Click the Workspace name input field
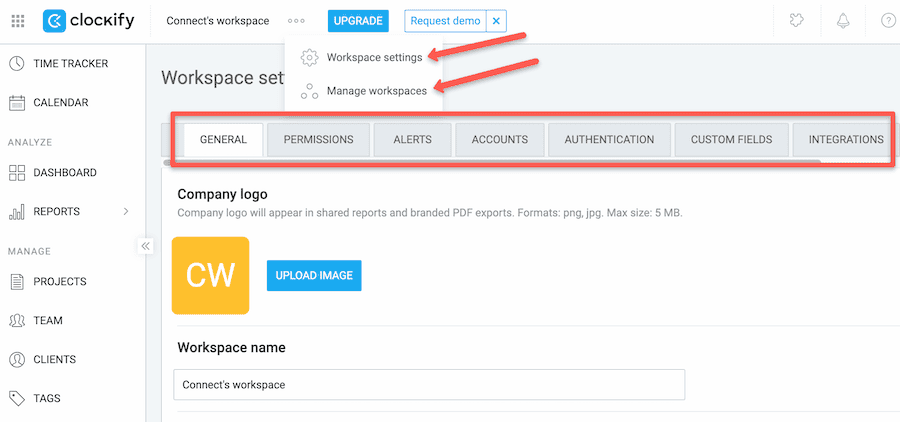 [429, 385]
